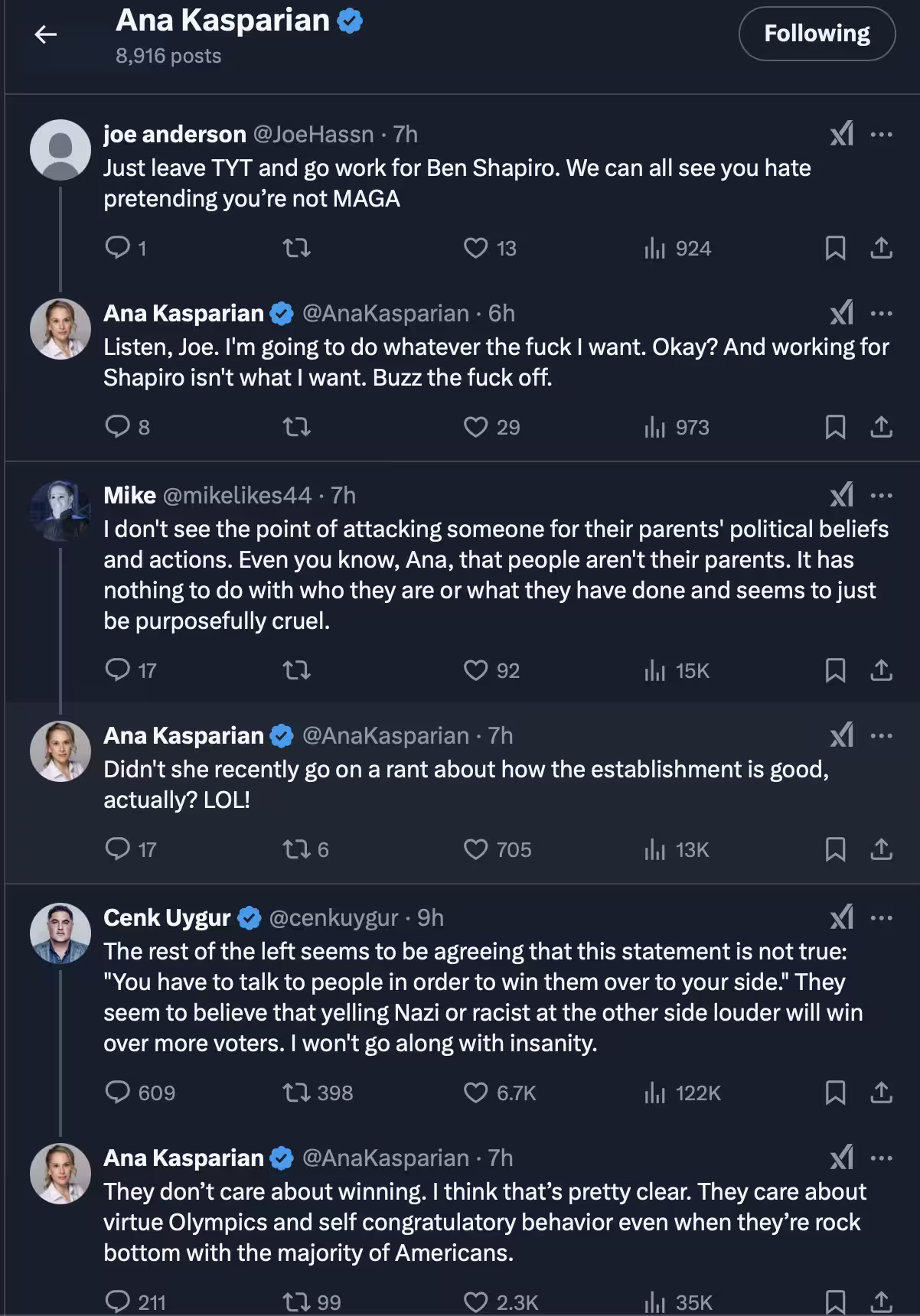The image size is (920, 1316).
Task: Reply to Cenk Uygur's tweet with 609 replies
Action: (118, 1093)
